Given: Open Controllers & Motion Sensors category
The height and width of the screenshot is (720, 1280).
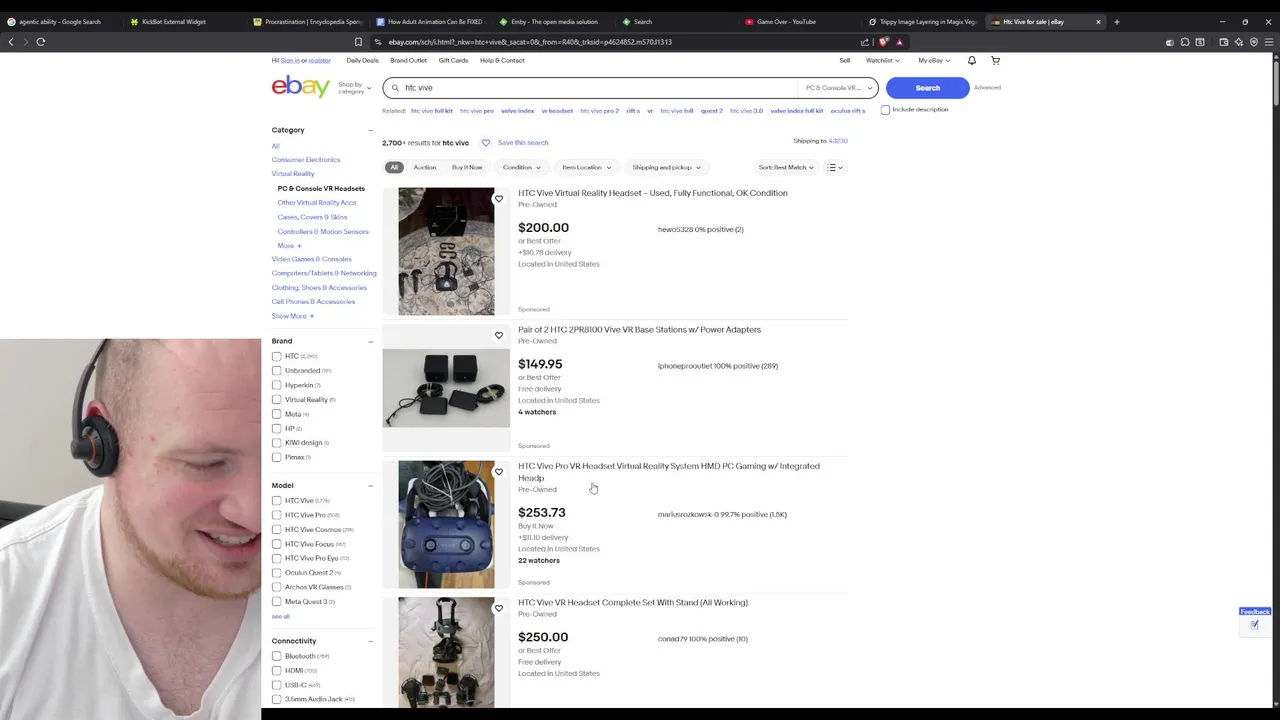Looking at the screenshot, I should point(323,231).
